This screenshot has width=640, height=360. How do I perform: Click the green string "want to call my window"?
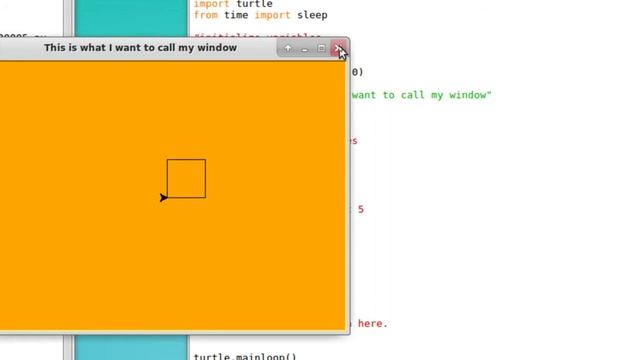click(422, 95)
